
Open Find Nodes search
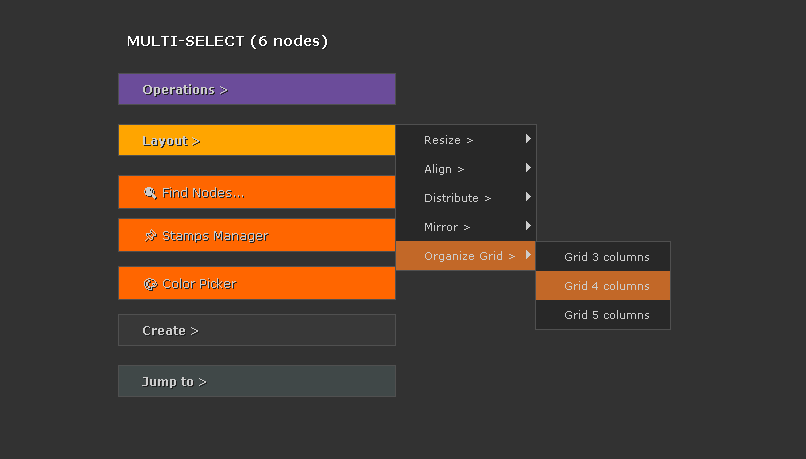[x=257, y=192]
